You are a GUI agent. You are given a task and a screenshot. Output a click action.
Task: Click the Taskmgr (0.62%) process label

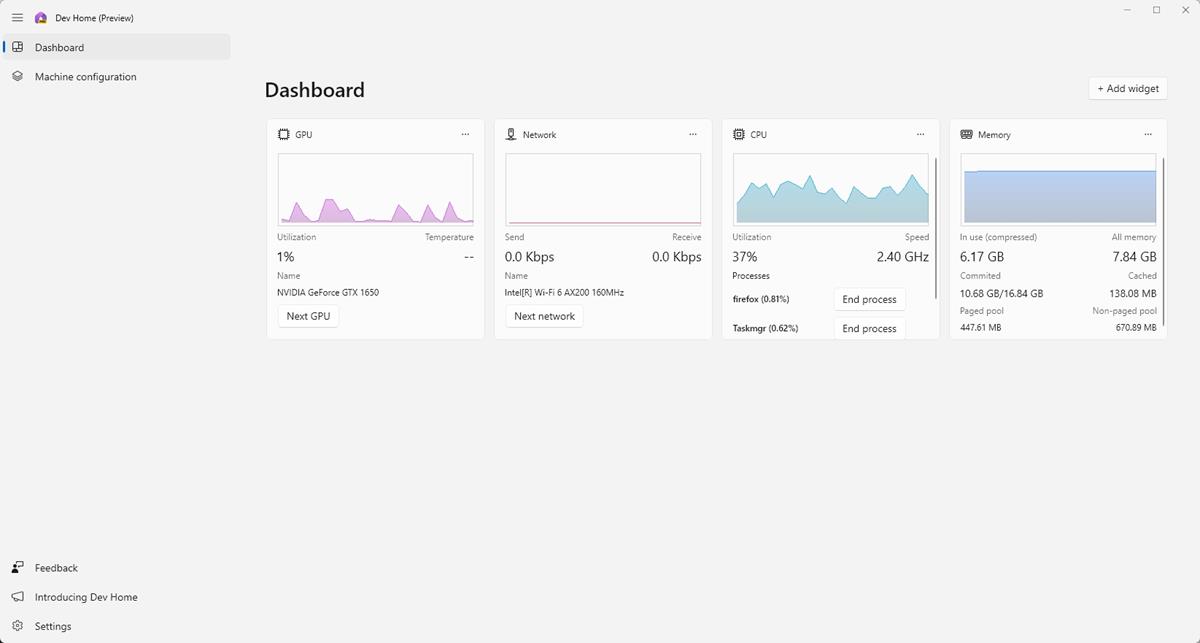tap(765, 328)
